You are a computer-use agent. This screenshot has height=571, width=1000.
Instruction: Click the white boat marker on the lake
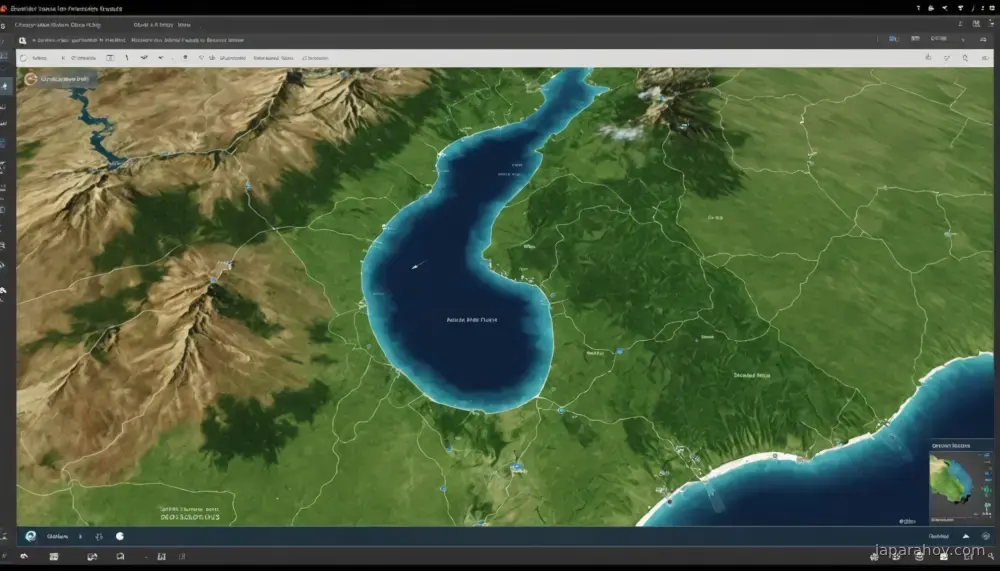click(416, 265)
